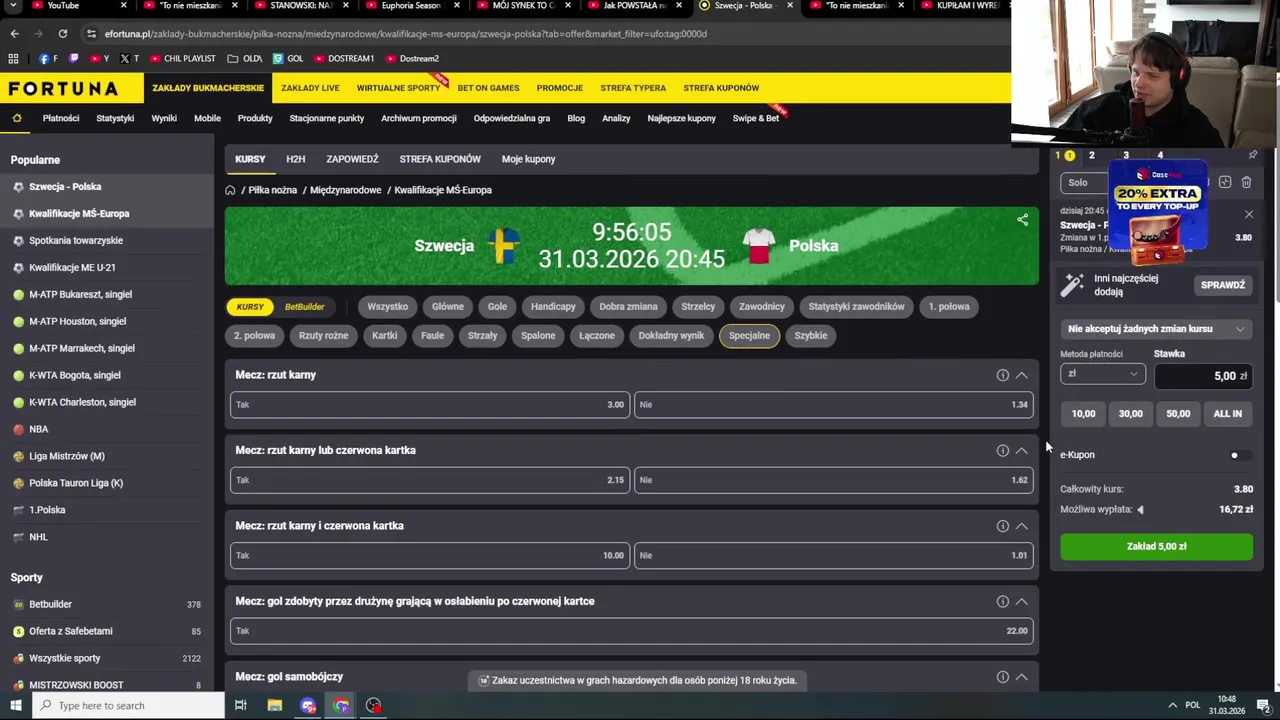
Task: Switch to bet slip tab 2
Action: [1091, 155]
